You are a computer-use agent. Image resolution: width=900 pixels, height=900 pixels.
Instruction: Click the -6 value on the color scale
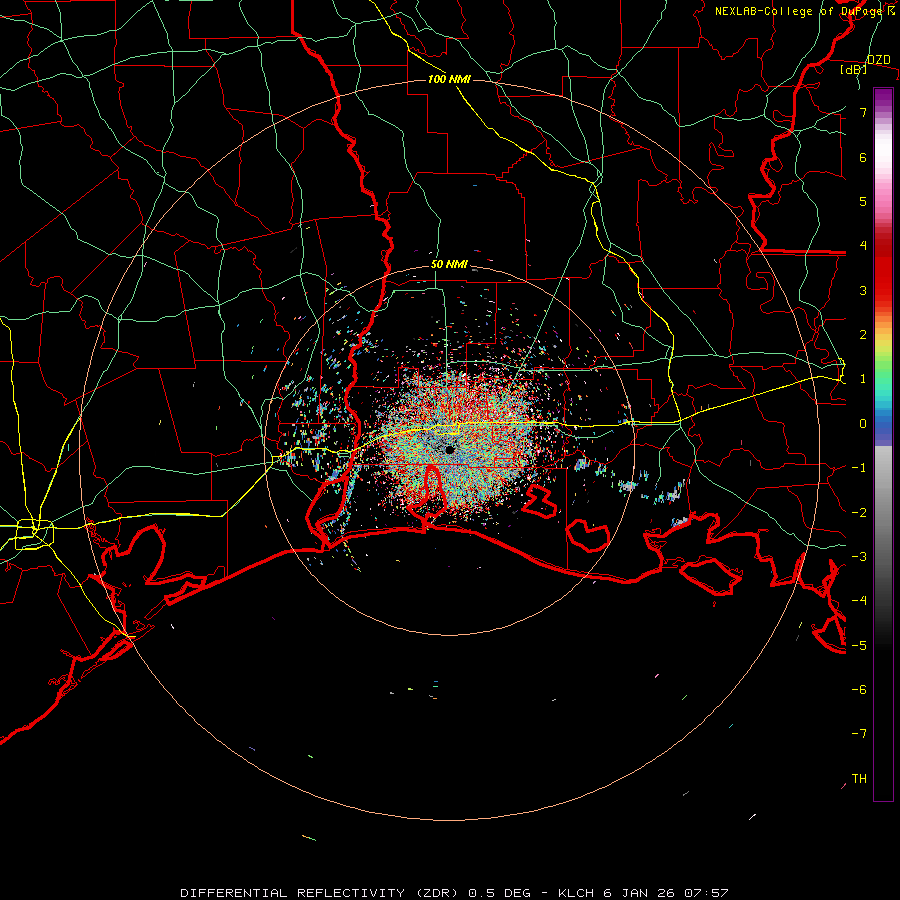[x=859, y=690]
